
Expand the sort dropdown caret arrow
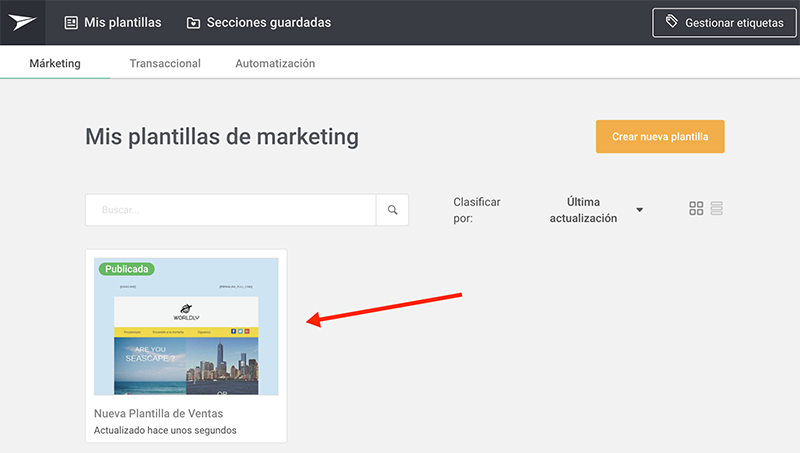coord(640,210)
